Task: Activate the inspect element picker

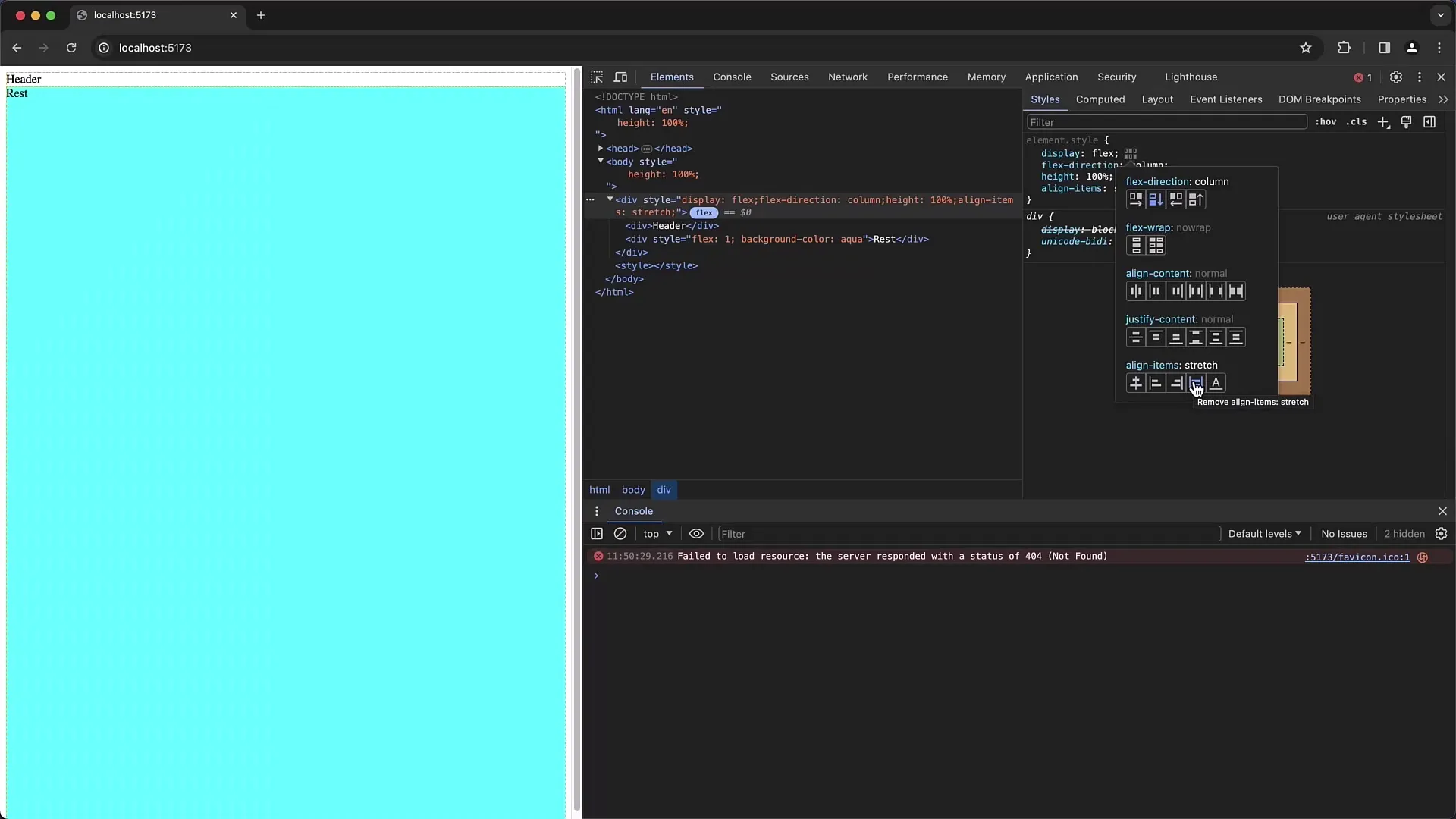Action: (x=597, y=77)
